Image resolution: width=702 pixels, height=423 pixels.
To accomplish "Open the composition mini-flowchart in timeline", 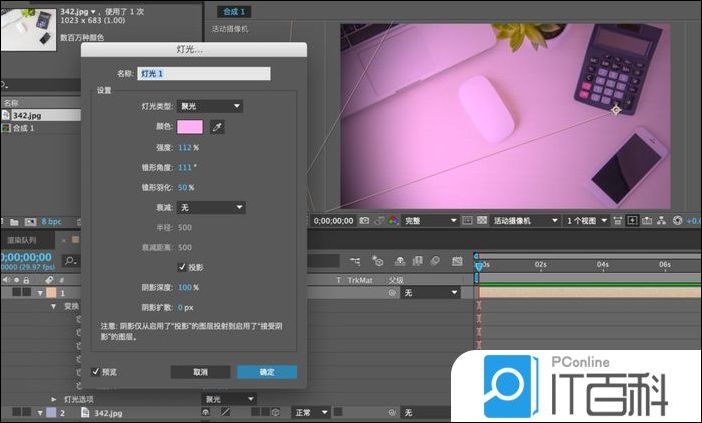I will coord(355,261).
